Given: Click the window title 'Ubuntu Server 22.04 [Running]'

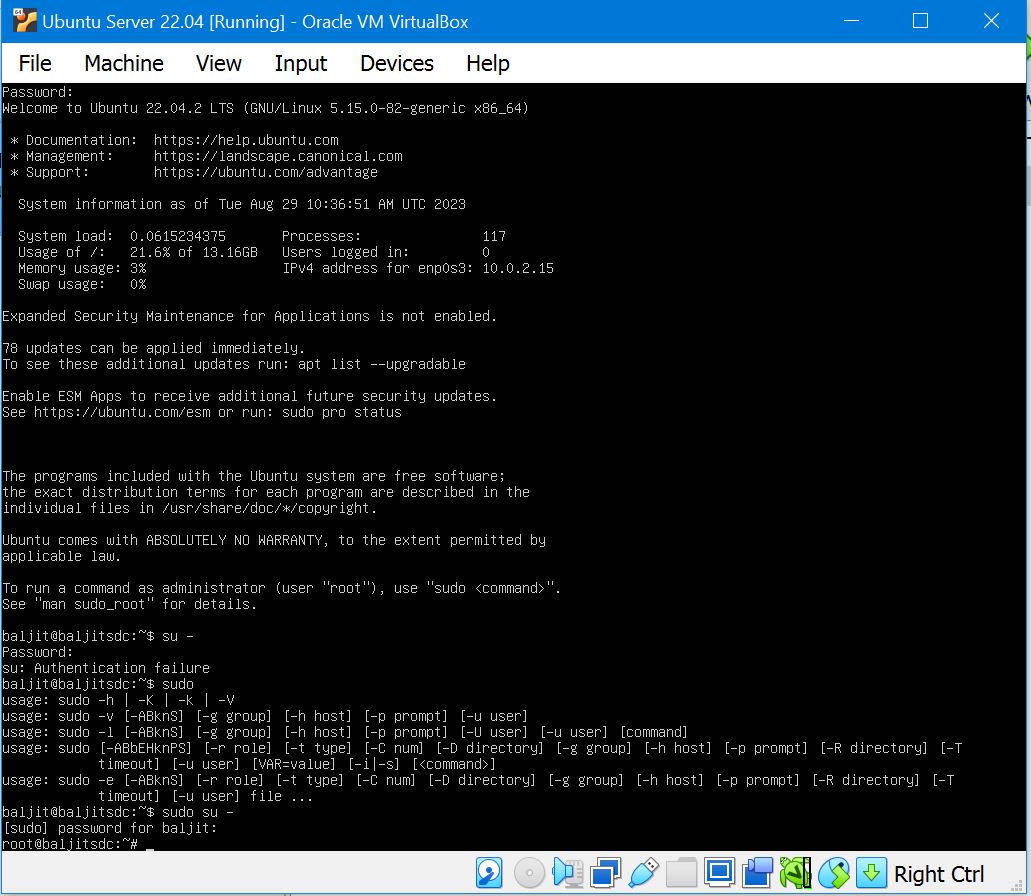Looking at the screenshot, I should 255,22.
